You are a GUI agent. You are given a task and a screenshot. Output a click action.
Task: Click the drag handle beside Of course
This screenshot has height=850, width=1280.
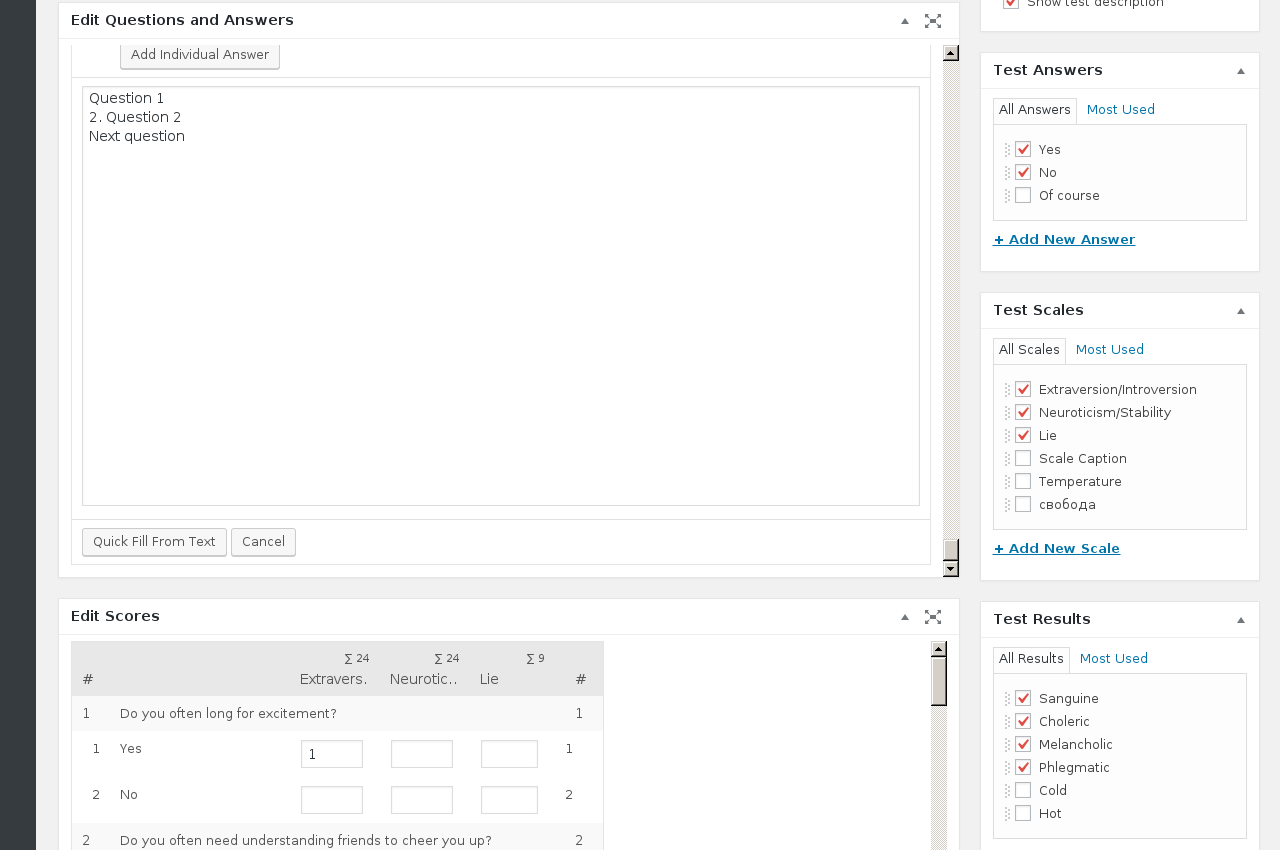[x=1007, y=196]
